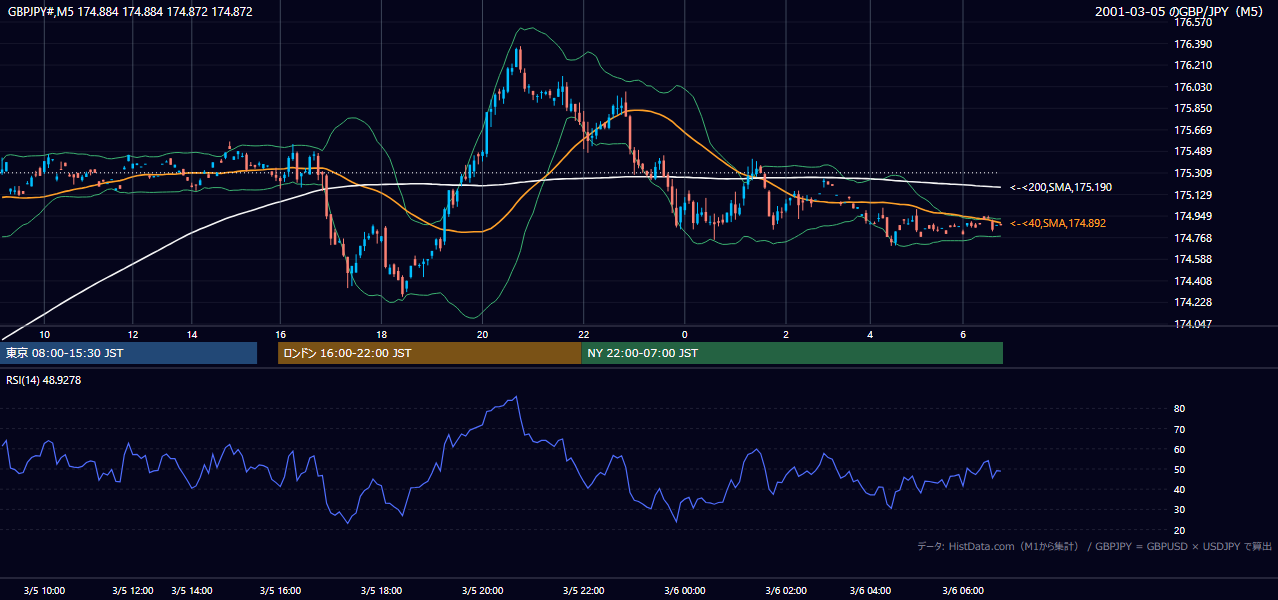The image size is (1278, 600).
Task: Click the 176.390 price axis value
Action: tap(1192, 44)
